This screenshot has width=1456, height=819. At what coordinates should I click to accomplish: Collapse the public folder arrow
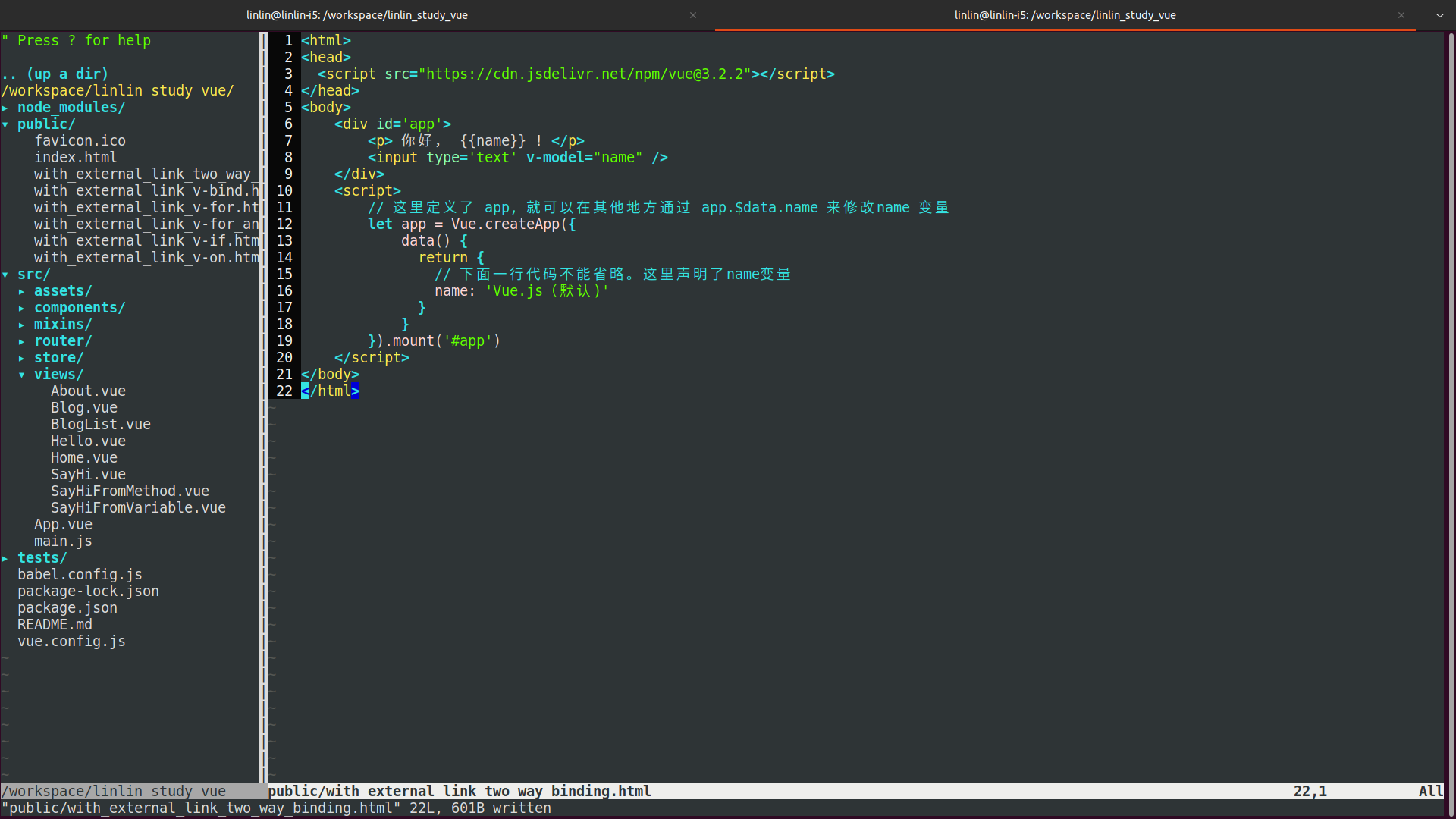pyautogui.click(x=5, y=124)
